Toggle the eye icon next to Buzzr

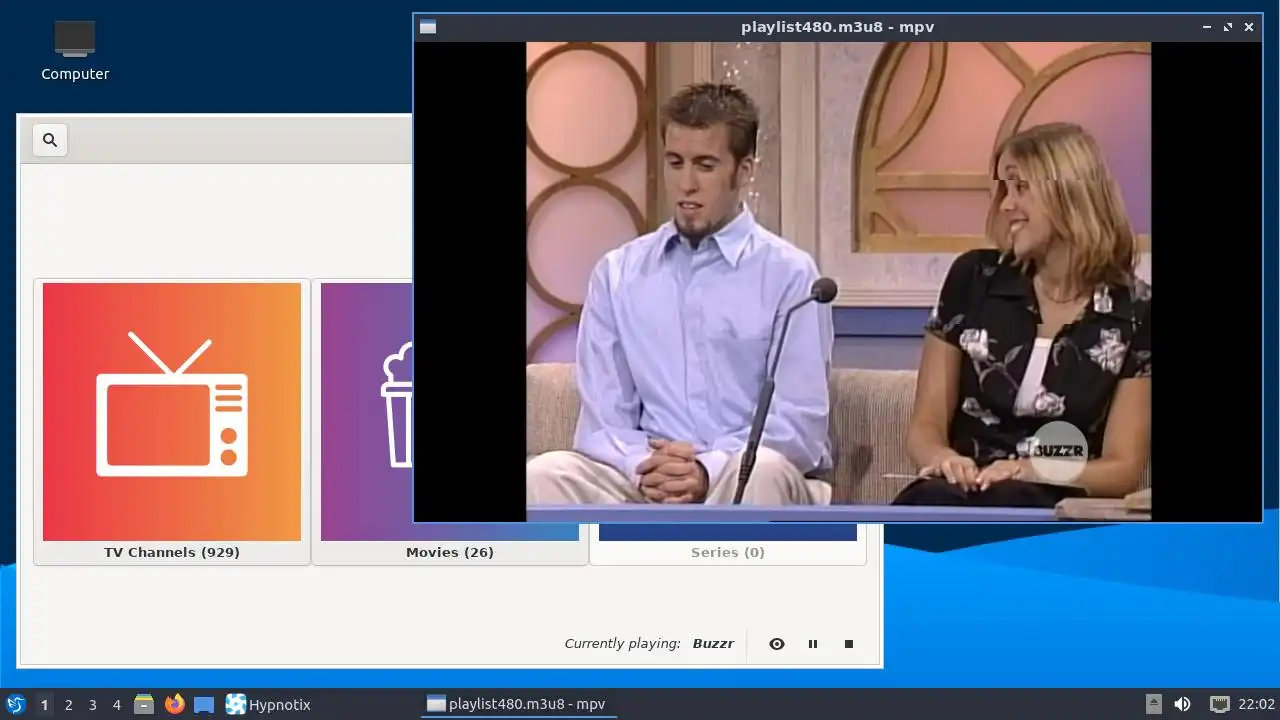[777, 644]
